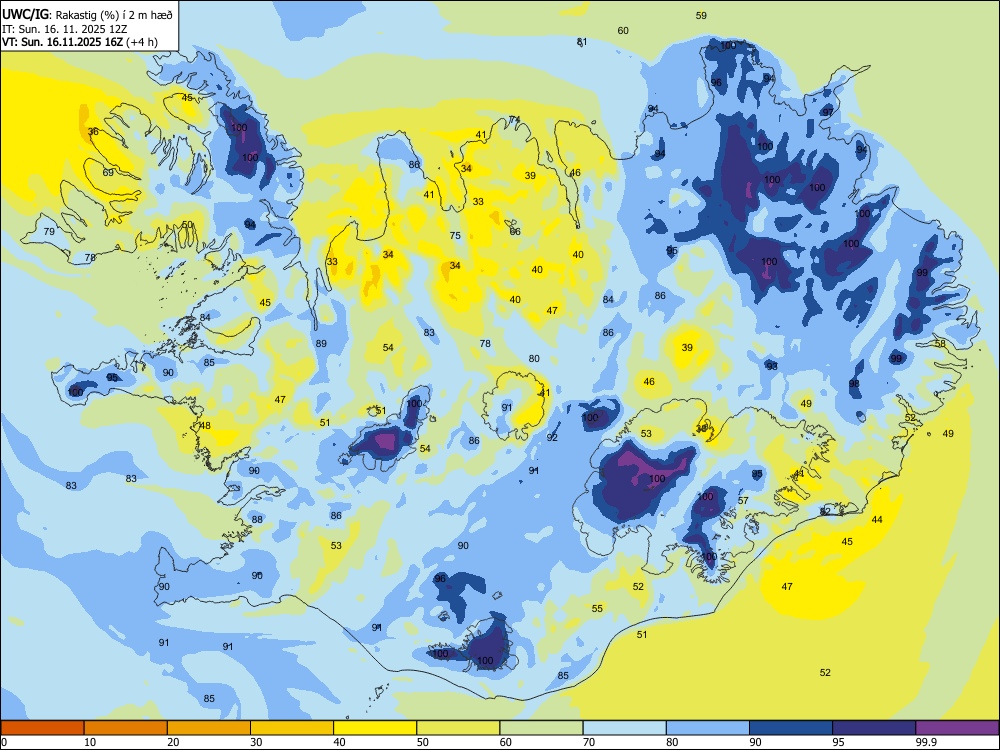1000x750 pixels.
Task: Click the color bar tick label '0'
Action: (4, 742)
